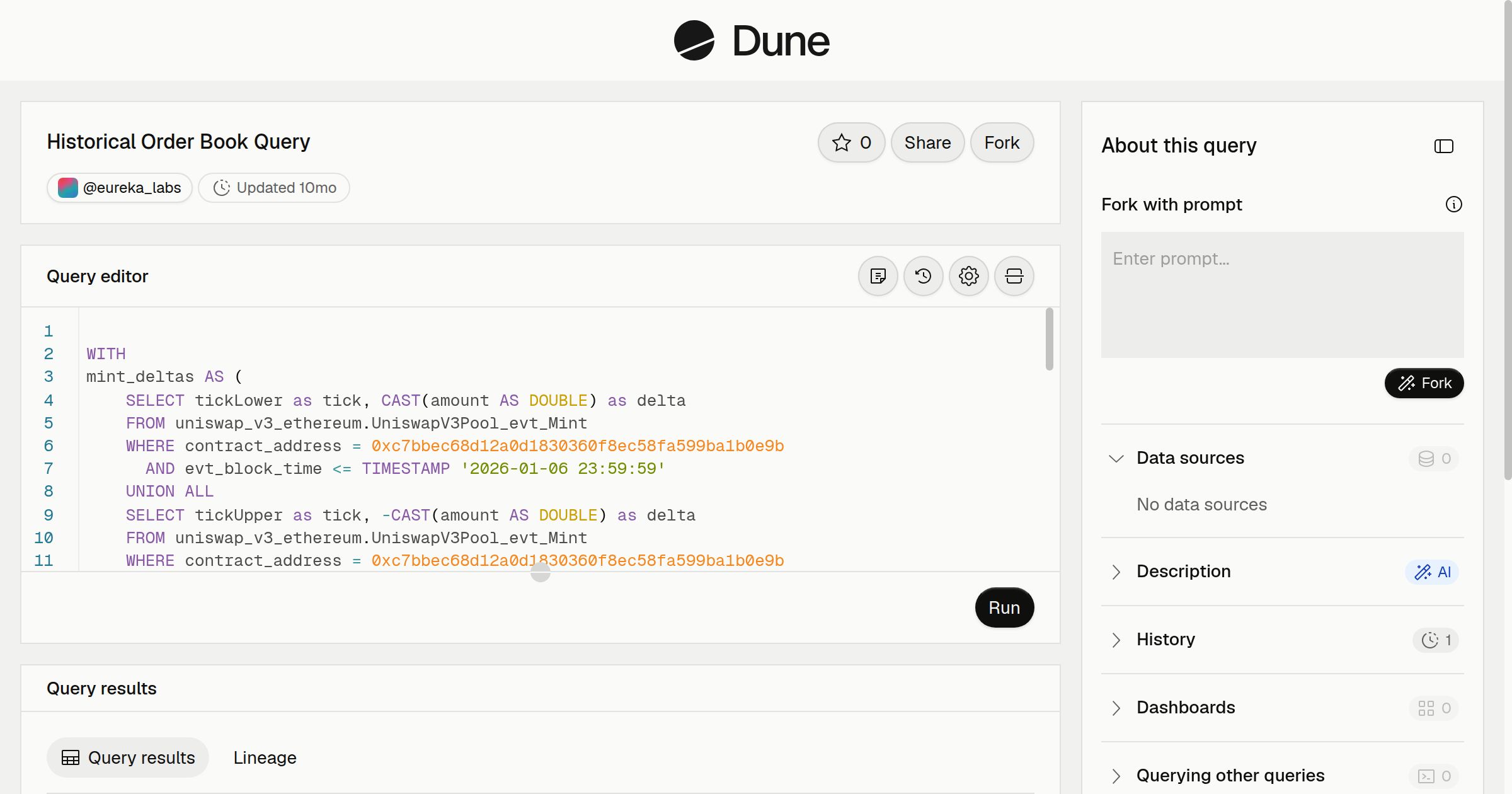This screenshot has height=794, width=1512.
Task: Open query editor settings gear
Action: pos(969,276)
